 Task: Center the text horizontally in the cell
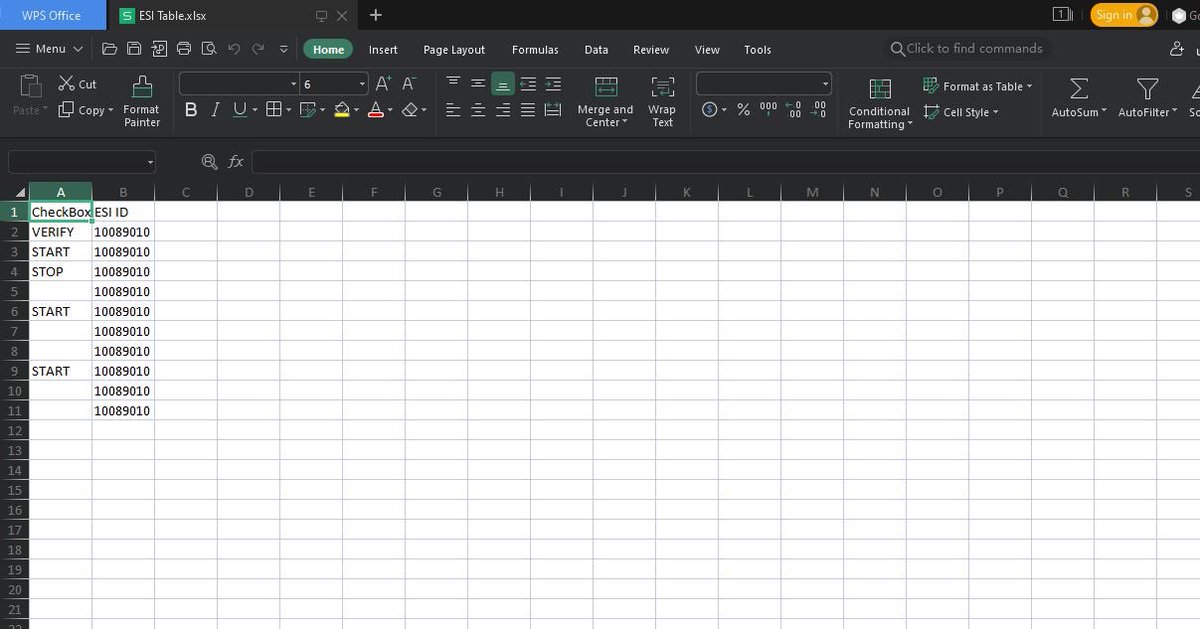pos(478,110)
